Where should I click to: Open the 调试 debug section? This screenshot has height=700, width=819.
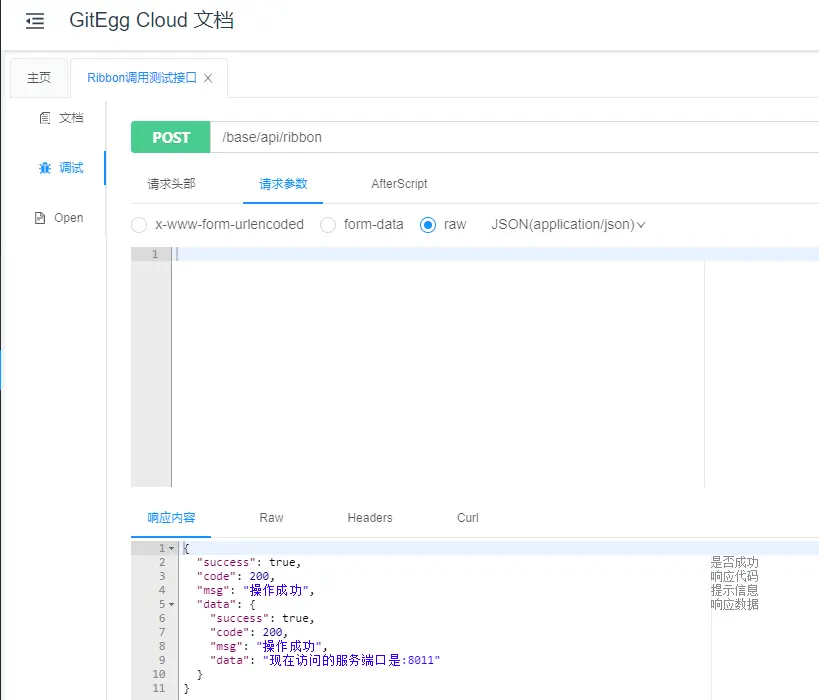click(x=71, y=168)
